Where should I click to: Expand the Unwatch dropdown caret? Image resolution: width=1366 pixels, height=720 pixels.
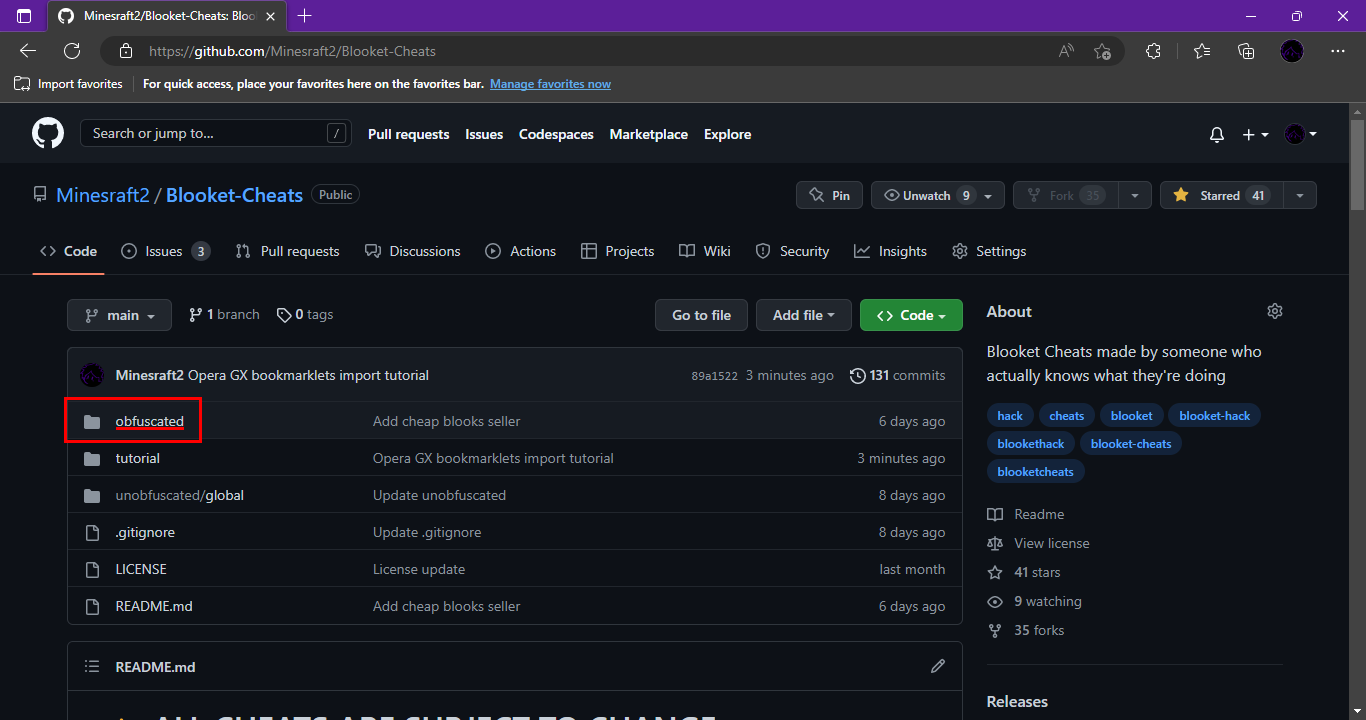[x=989, y=195]
